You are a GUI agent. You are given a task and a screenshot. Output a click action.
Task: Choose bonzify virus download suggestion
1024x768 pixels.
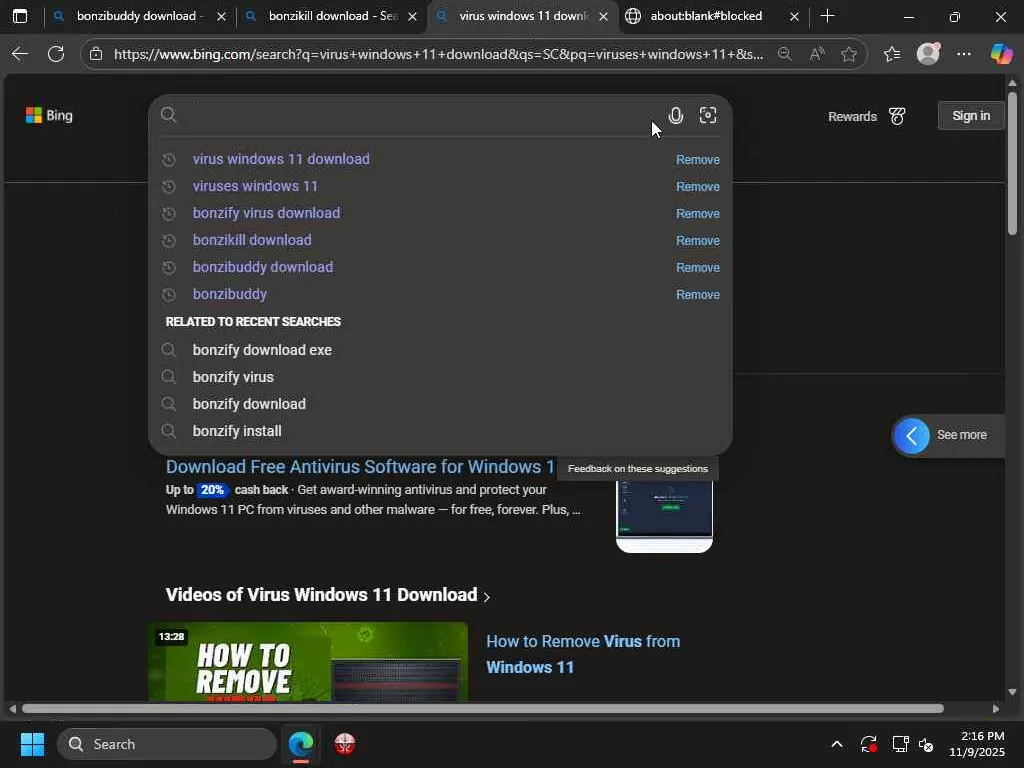(x=266, y=213)
